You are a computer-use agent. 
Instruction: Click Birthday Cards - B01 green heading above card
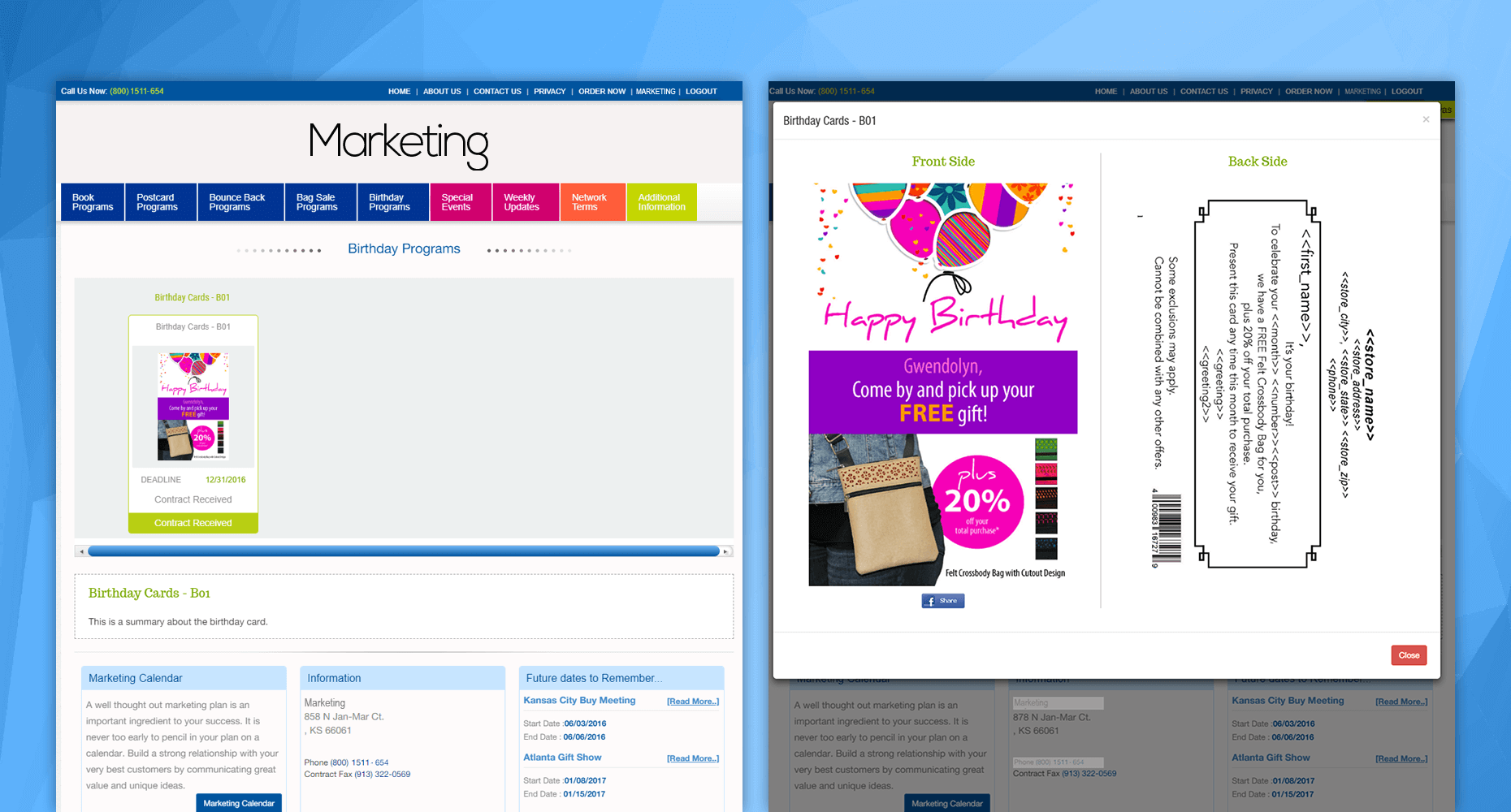pos(193,298)
